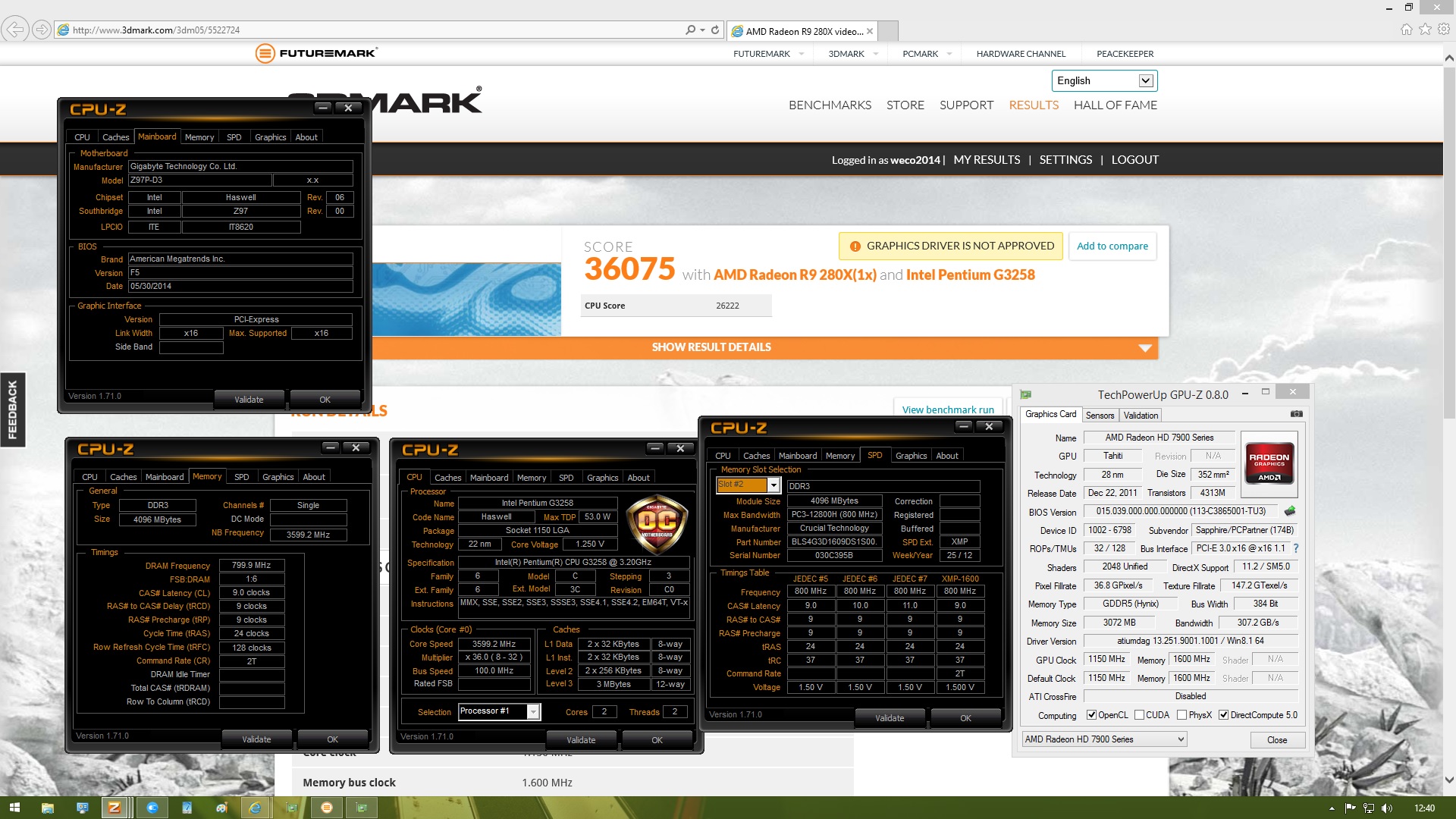Select RESULTS in the 3DMark navigation
The image size is (1456, 819).
(x=1034, y=105)
